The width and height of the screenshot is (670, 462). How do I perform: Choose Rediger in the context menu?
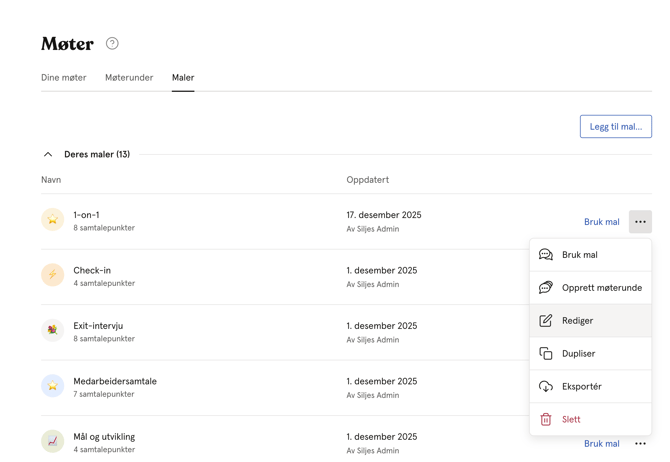[591, 321]
